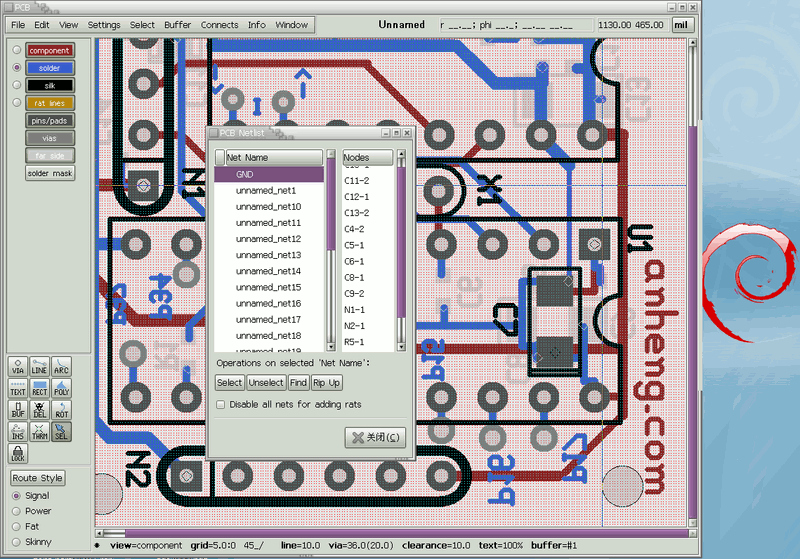Activate the THRM thermal tool
This screenshot has width=800, height=559.
(x=40, y=433)
